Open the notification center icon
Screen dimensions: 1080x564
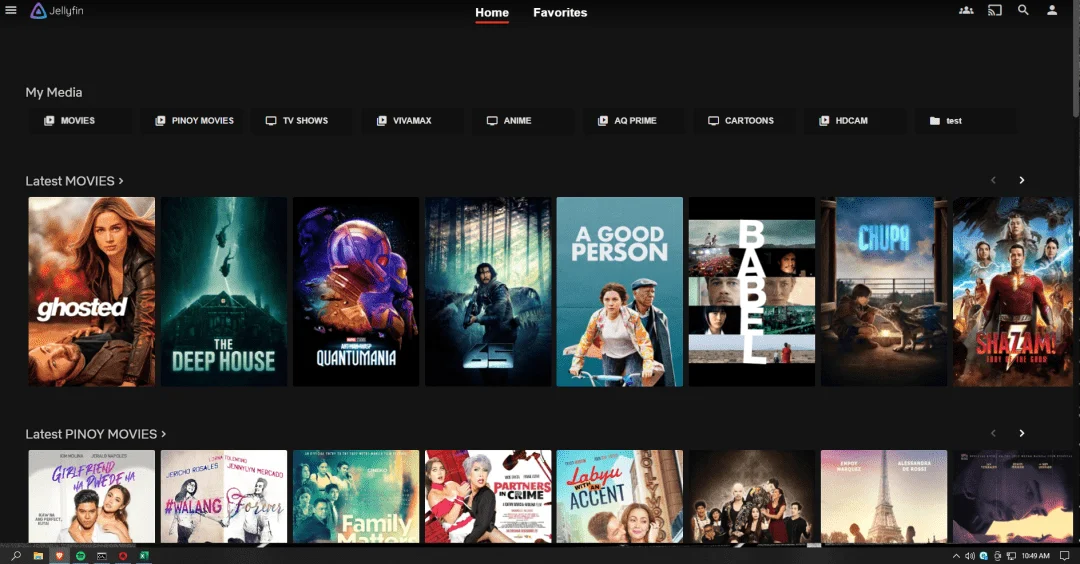(1065, 556)
